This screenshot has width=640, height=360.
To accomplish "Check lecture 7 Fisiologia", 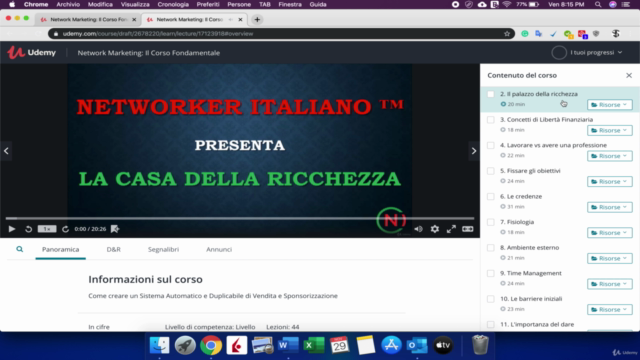I will click(x=491, y=222).
